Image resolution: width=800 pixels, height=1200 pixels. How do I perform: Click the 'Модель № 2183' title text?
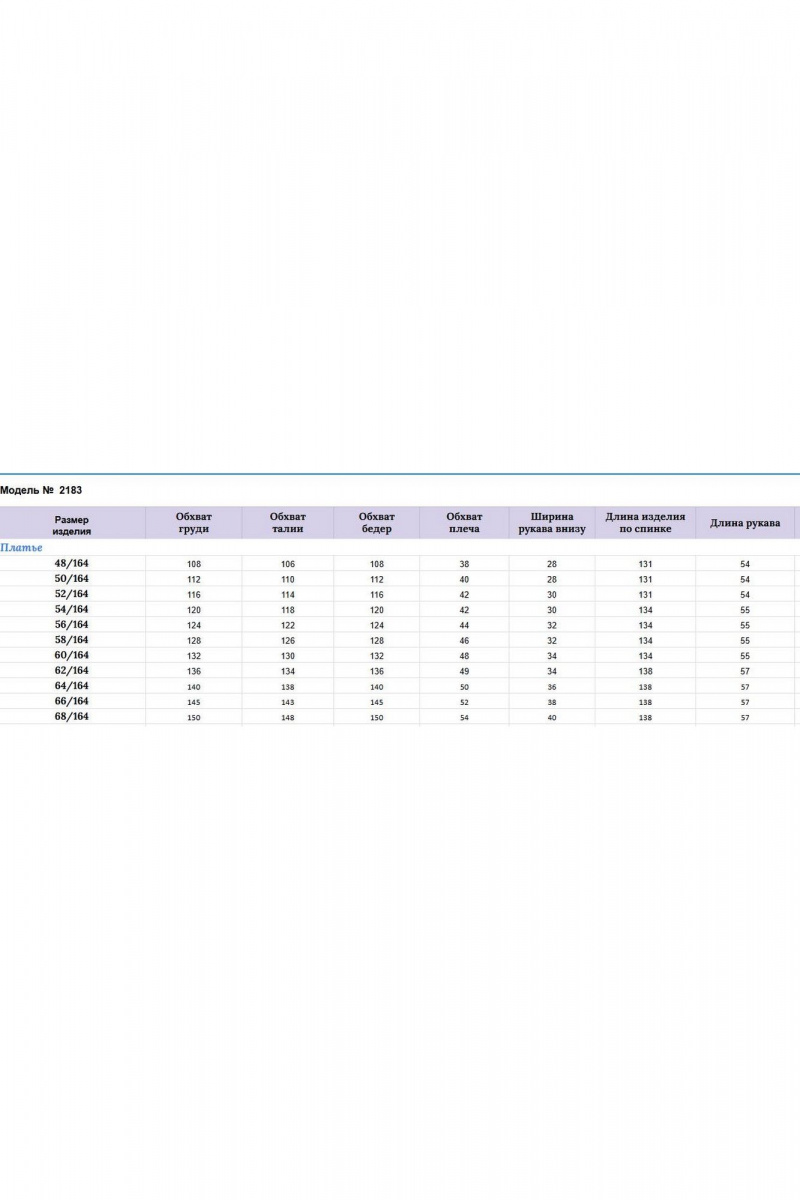[41, 491]
